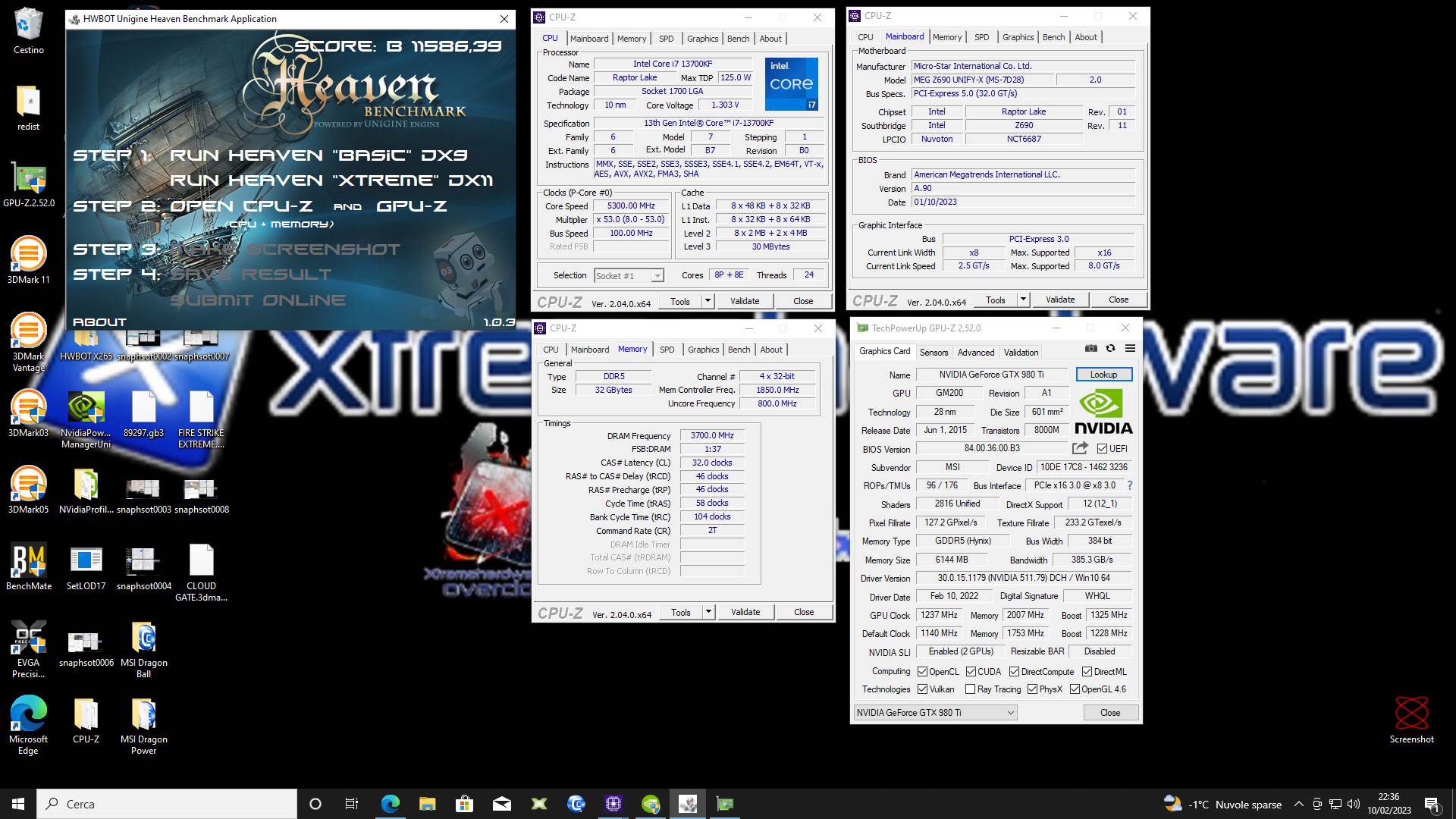Open the Windows Start menu
The width and height of the screenshot is (1456, 819).
(18, 804)
